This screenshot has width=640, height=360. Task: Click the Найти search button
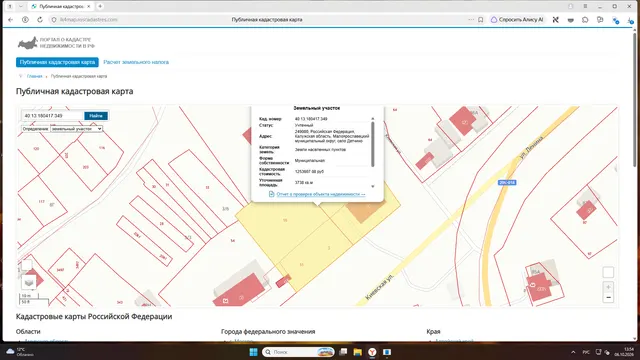coord(96,116)
